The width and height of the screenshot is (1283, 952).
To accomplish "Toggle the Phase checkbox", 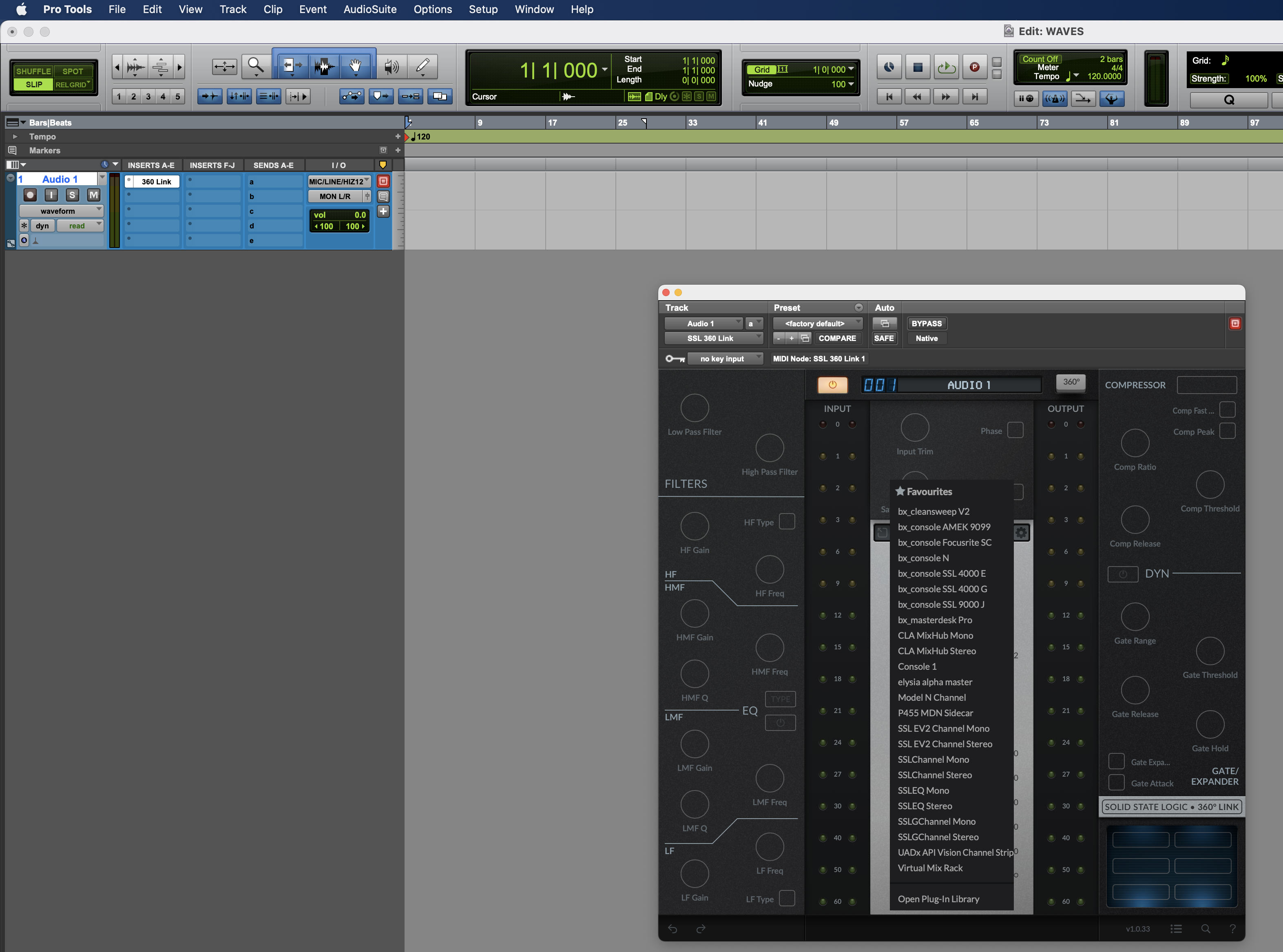I will coord(1015,430).
